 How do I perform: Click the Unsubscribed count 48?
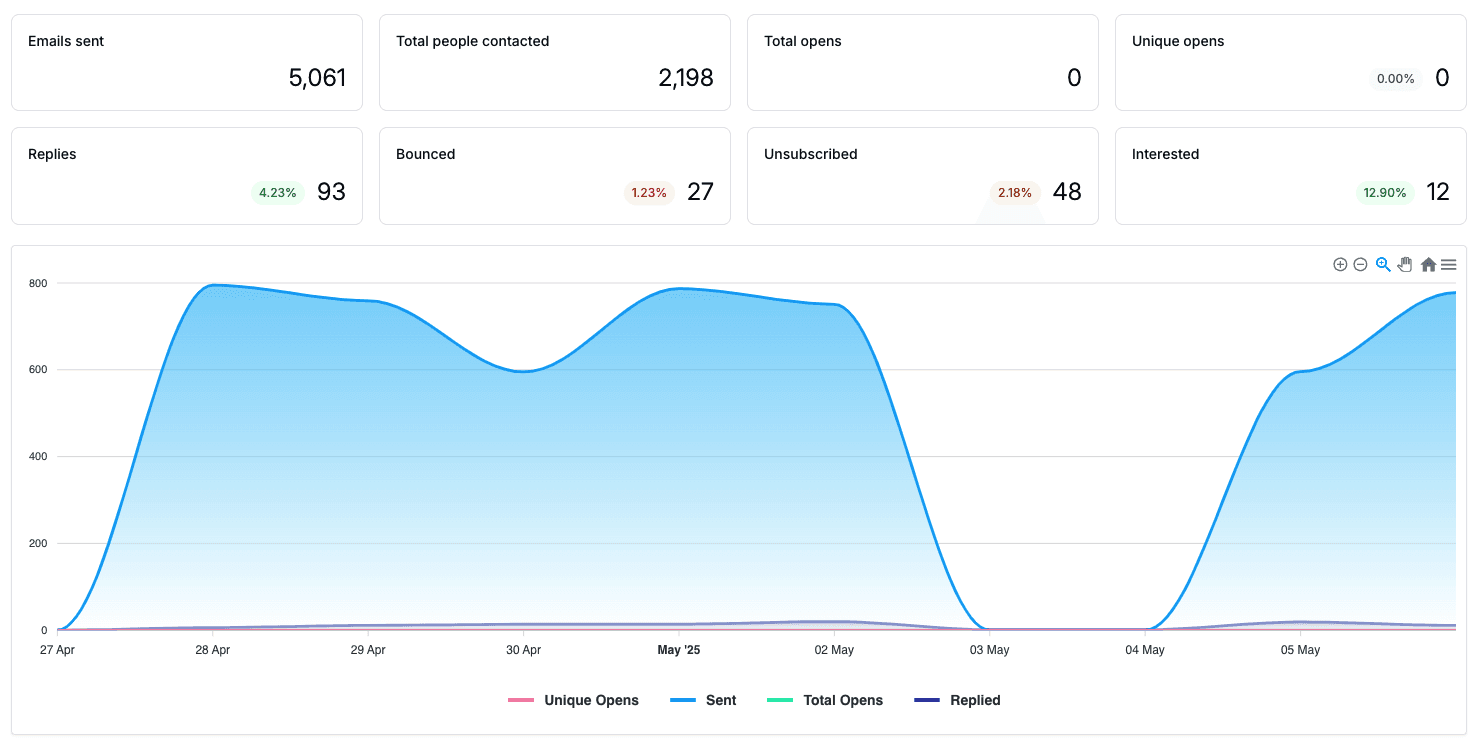point(1067,192)
